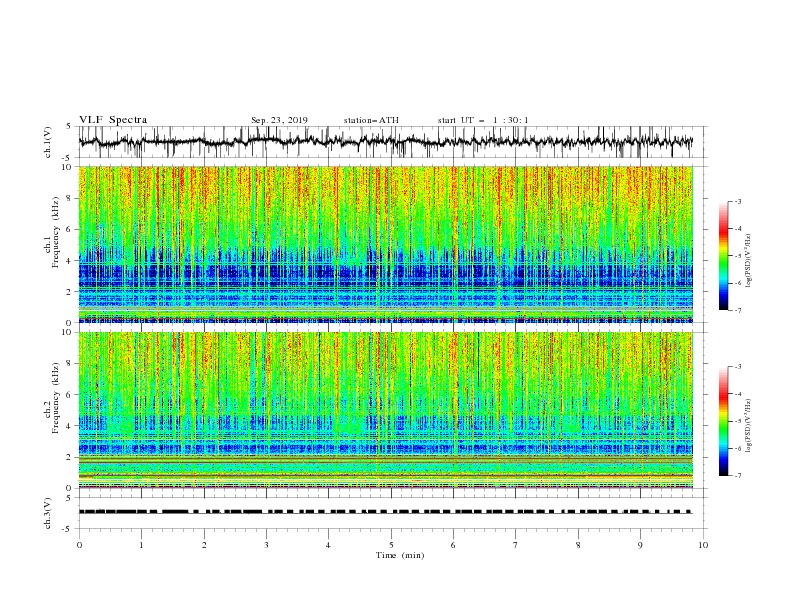Click the ch.1 "Frequency (kHz)" axis label
This screenshot has height=612, width=792.
(x=56, y=233)
